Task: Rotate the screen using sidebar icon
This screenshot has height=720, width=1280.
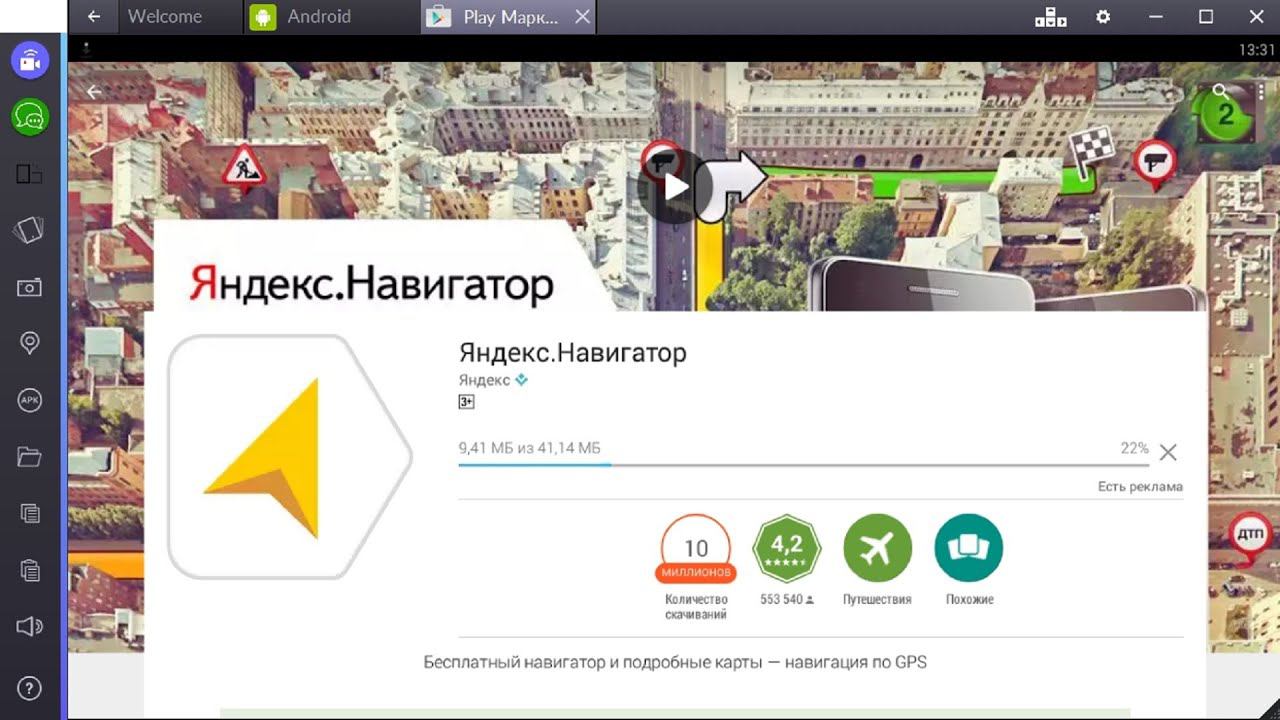Action: coord(30,231)
